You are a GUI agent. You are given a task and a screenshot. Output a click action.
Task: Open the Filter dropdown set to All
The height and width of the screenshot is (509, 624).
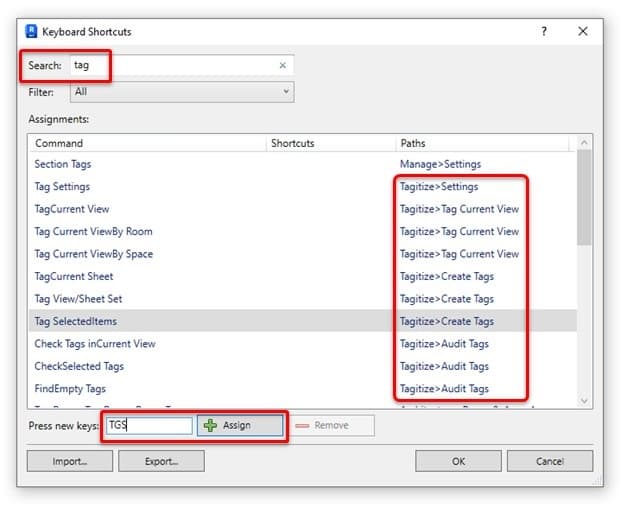click(x=182, y=92)
